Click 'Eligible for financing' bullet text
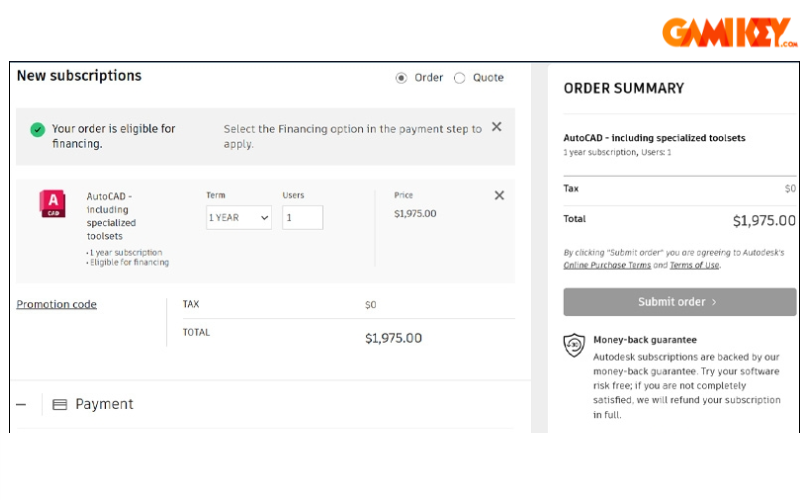800x500 pixels. point(130,262)
